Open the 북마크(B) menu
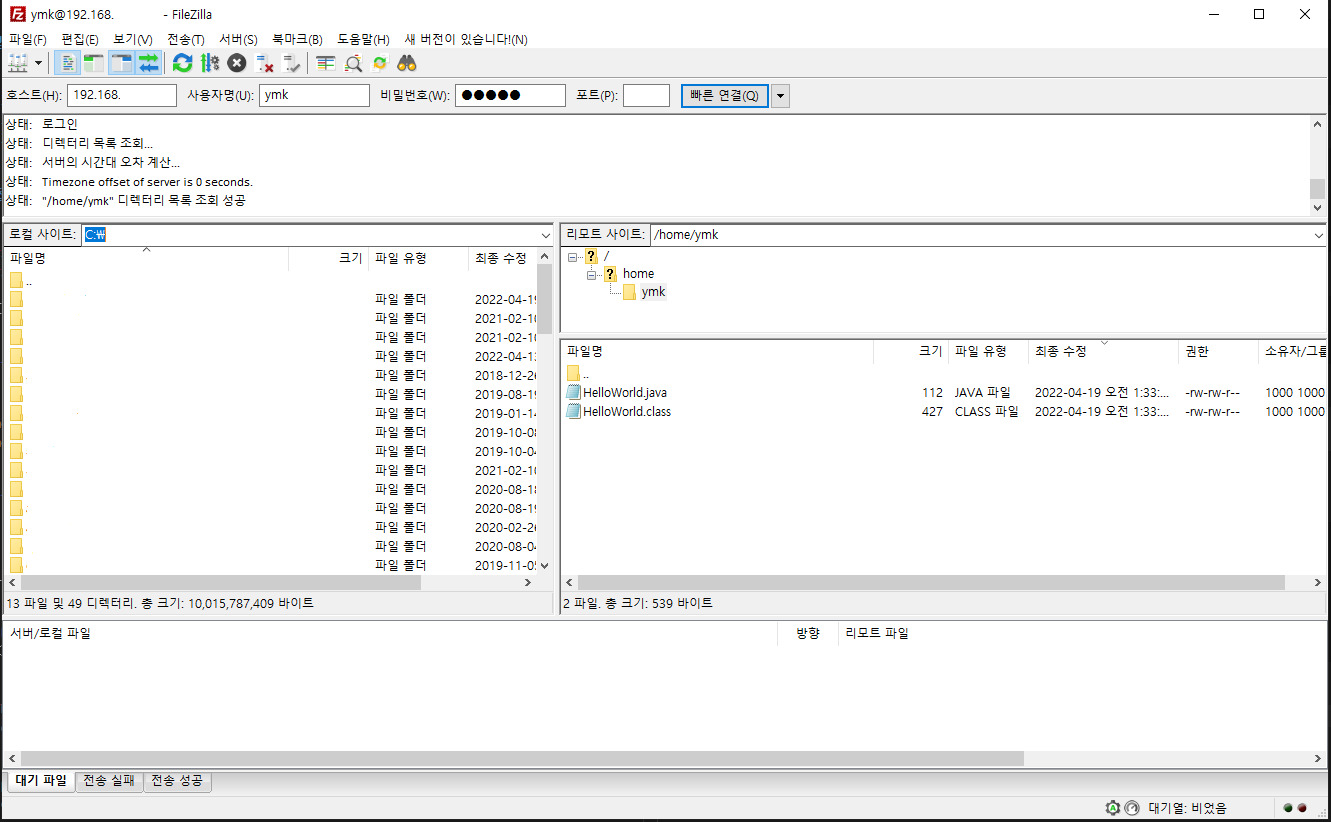The image size is (1331, 822). pos(297,39)
